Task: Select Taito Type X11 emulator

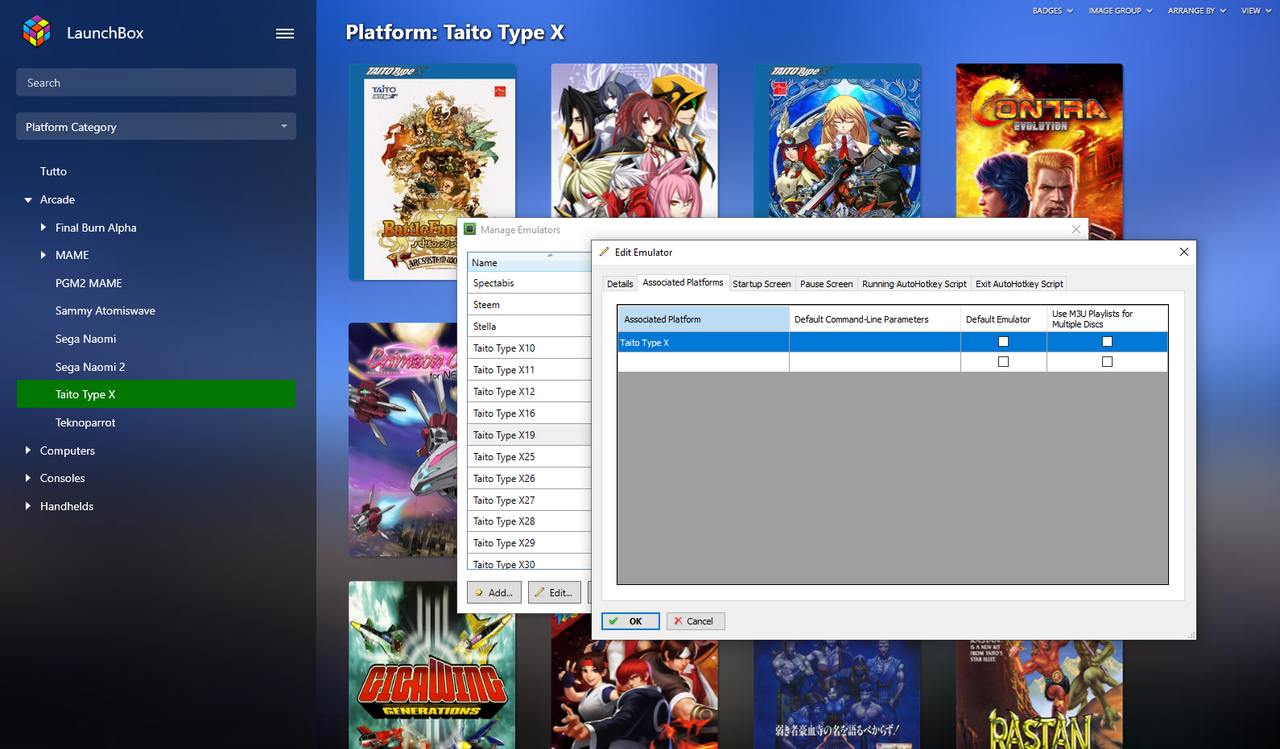Action: click(529, 370)
